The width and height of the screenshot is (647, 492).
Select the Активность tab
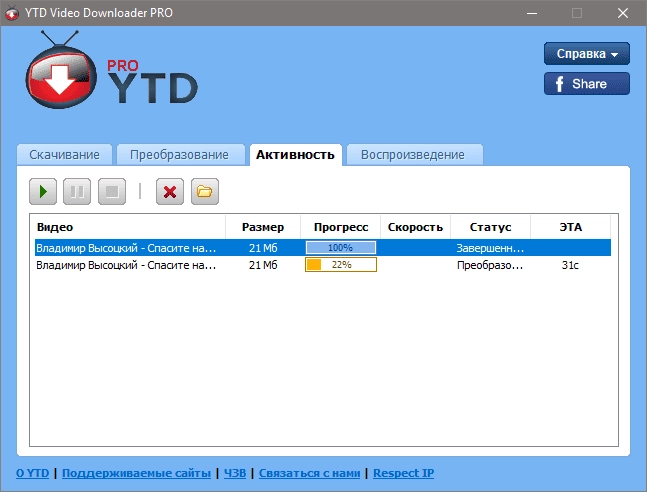295,155
